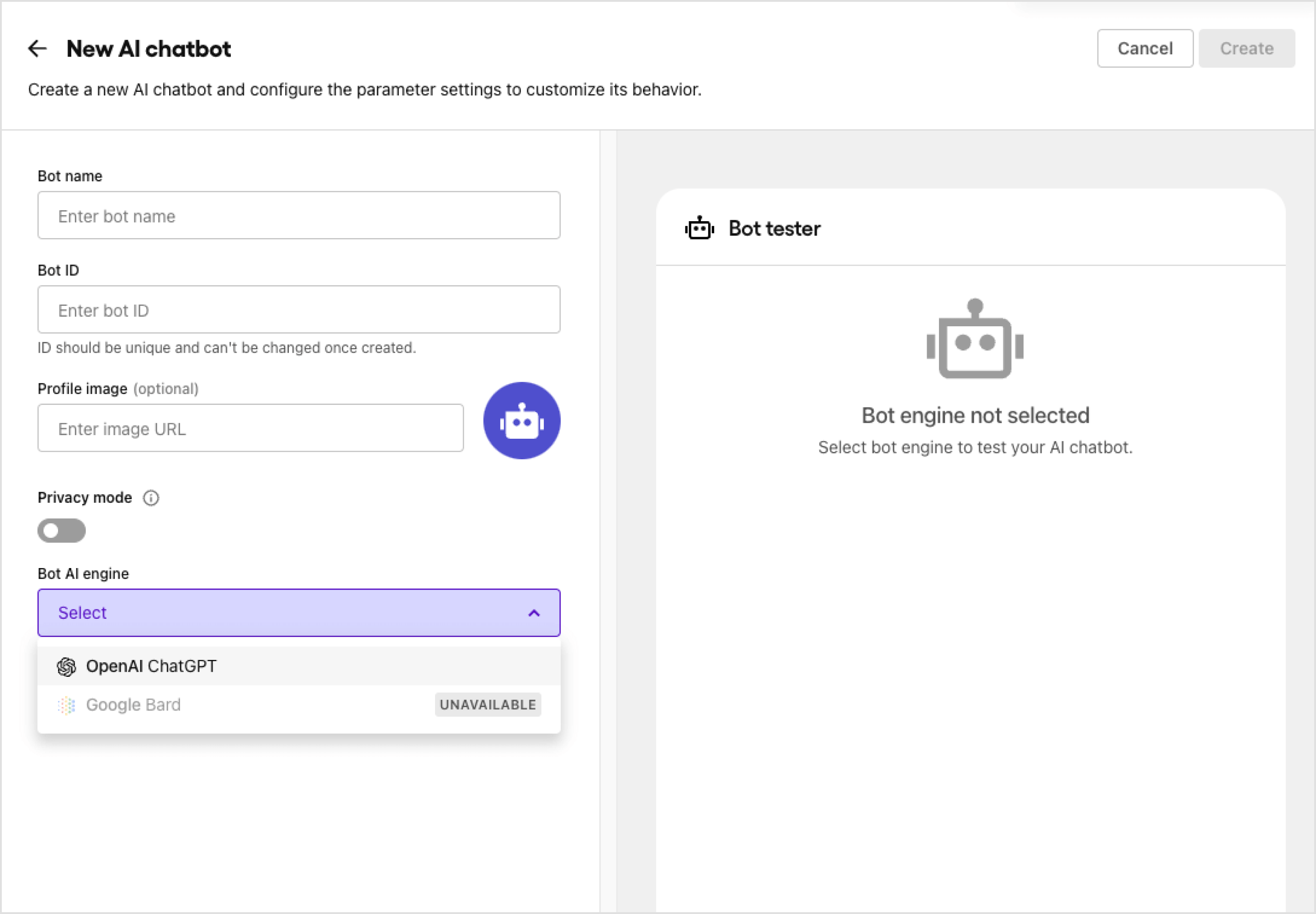Image resolution: width=1316 pixels, height=914 pixels.
Task: Focus the Bot name input field
Action: tap(299, 215)
